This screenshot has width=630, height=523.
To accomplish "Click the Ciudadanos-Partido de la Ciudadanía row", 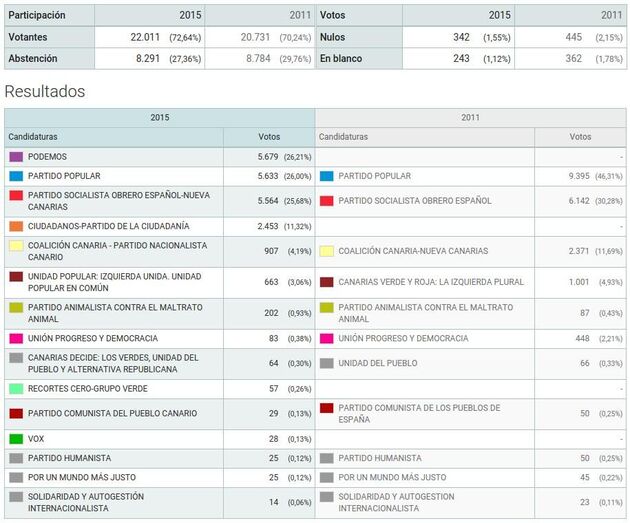I will click(x=108, y=226).
